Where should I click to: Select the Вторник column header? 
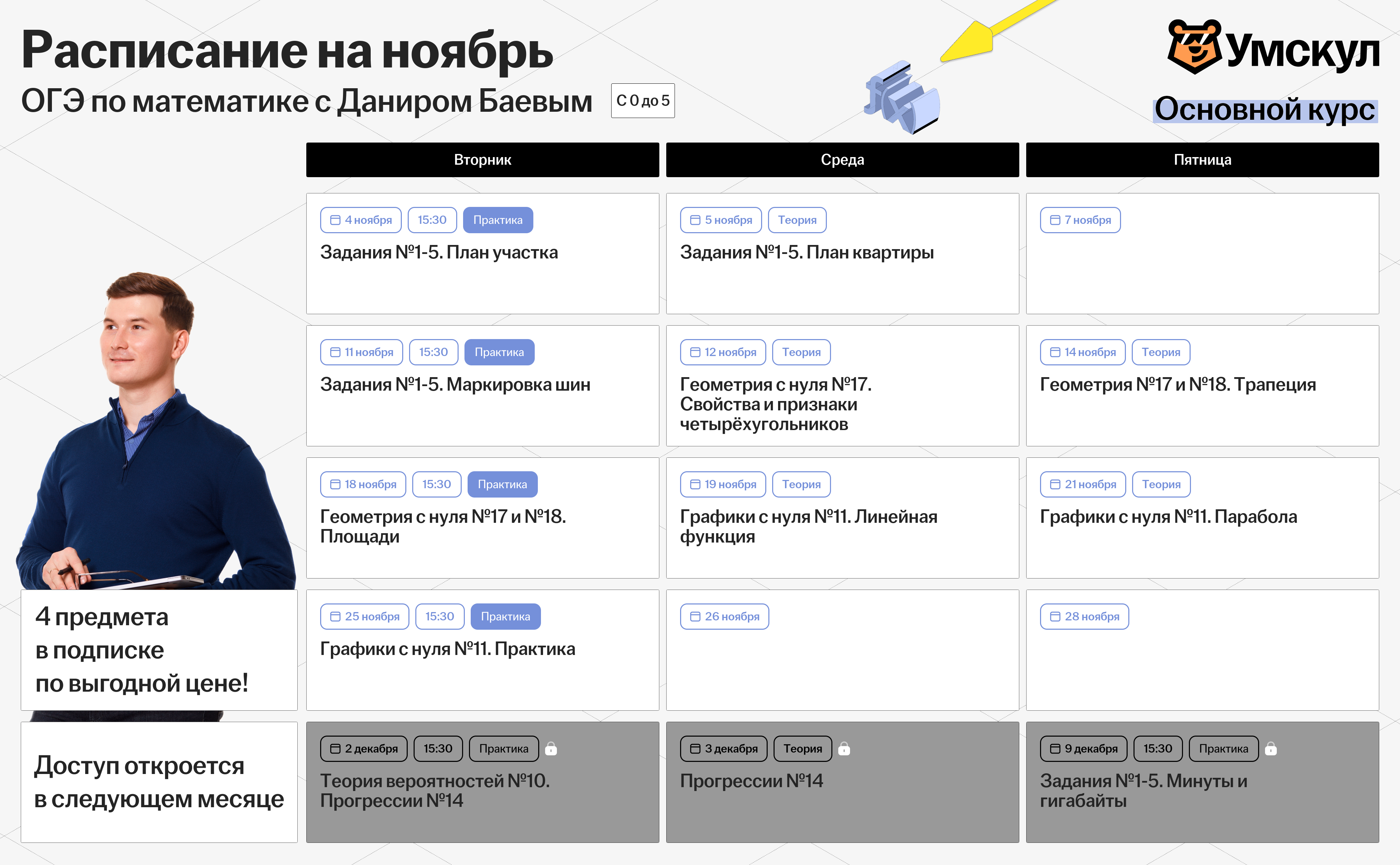(482, 160)
